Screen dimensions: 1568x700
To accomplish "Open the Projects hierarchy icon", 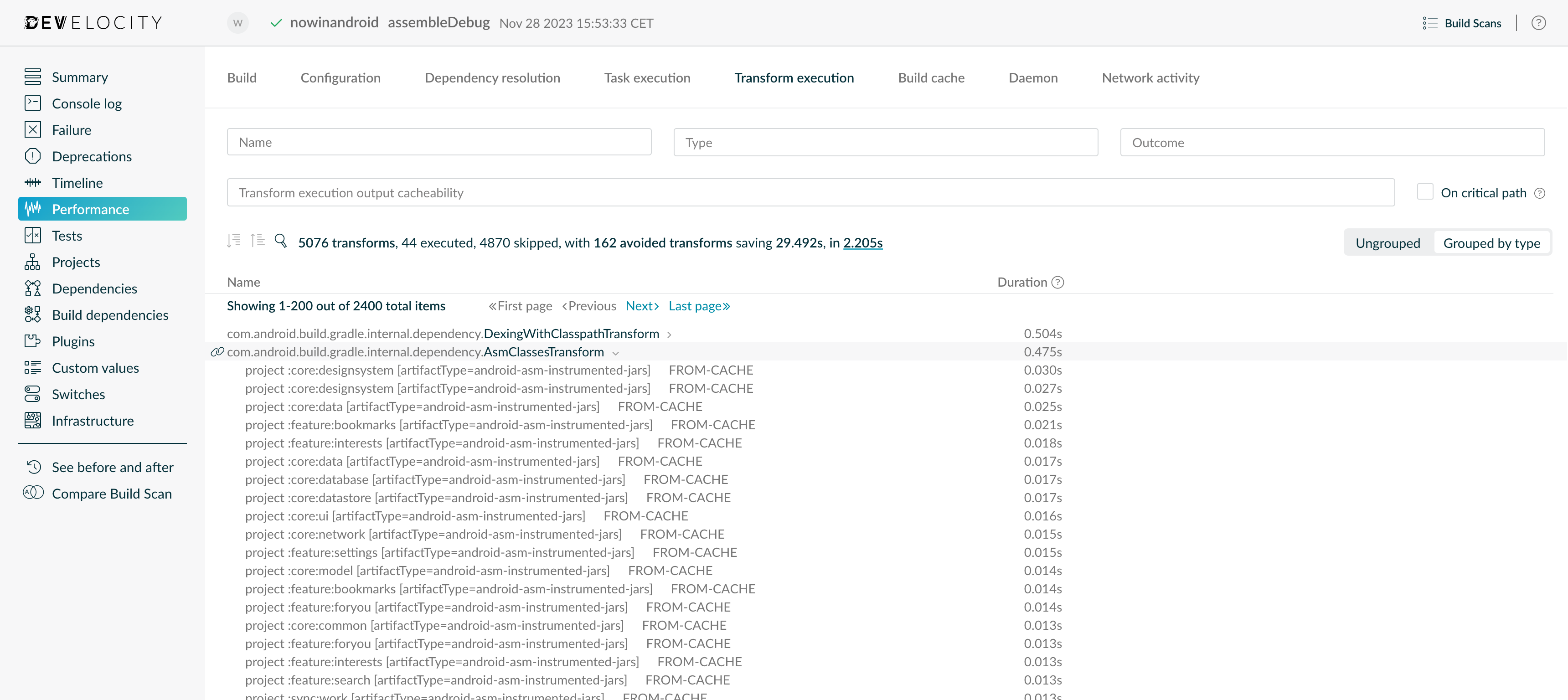I will 33,262.
